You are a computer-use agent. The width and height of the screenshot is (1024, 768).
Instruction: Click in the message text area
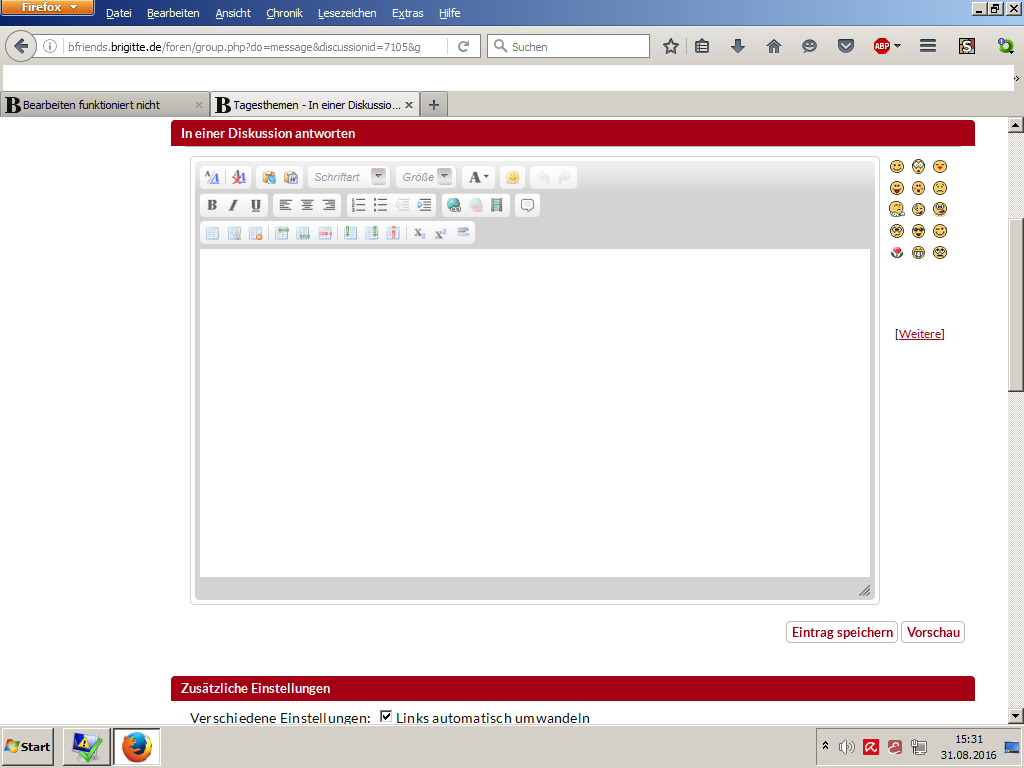(x=534, y=412)
